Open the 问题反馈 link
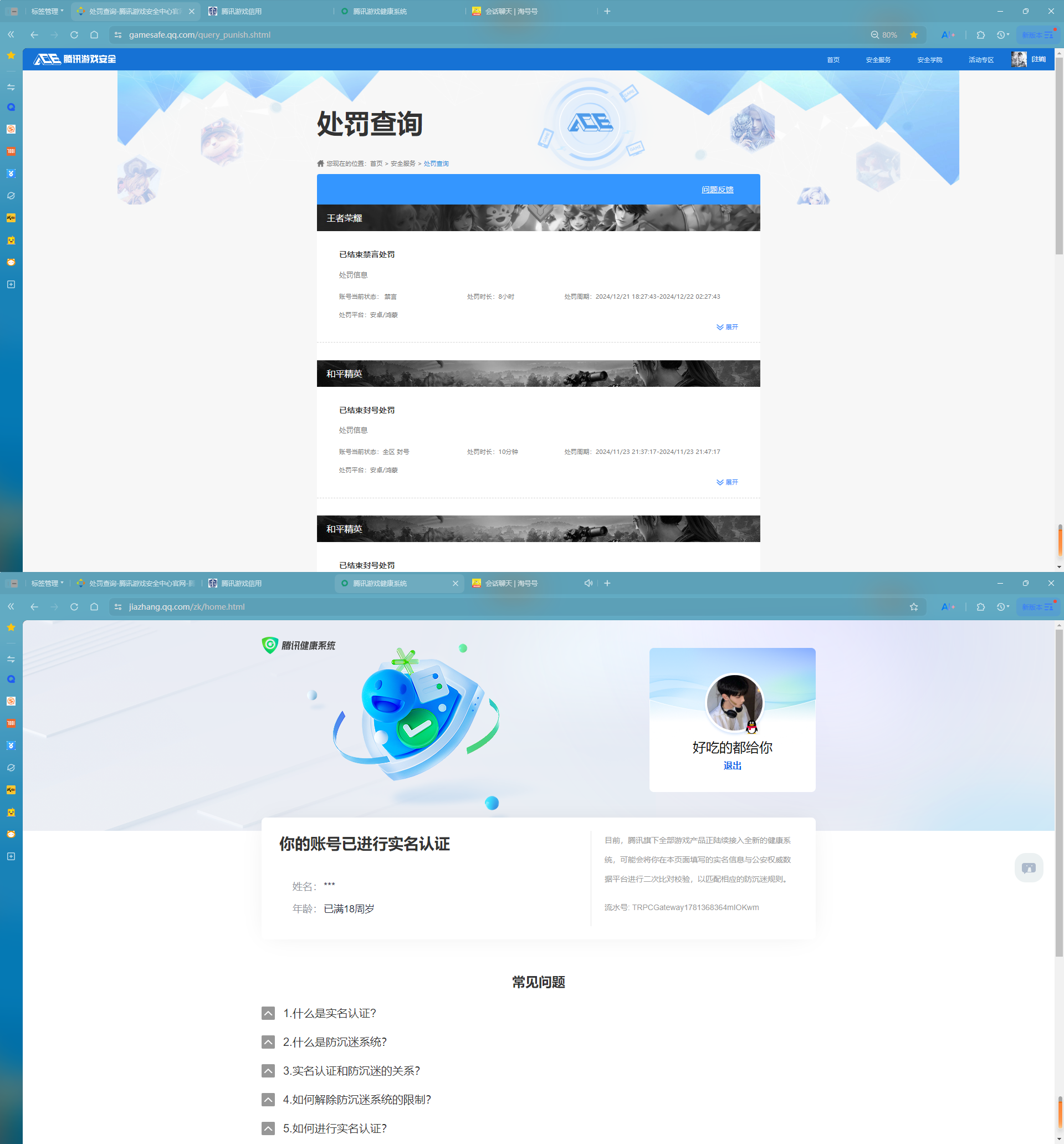Image resolution: width=1064 pixels, height=1144 pixels. click(718, 190)
